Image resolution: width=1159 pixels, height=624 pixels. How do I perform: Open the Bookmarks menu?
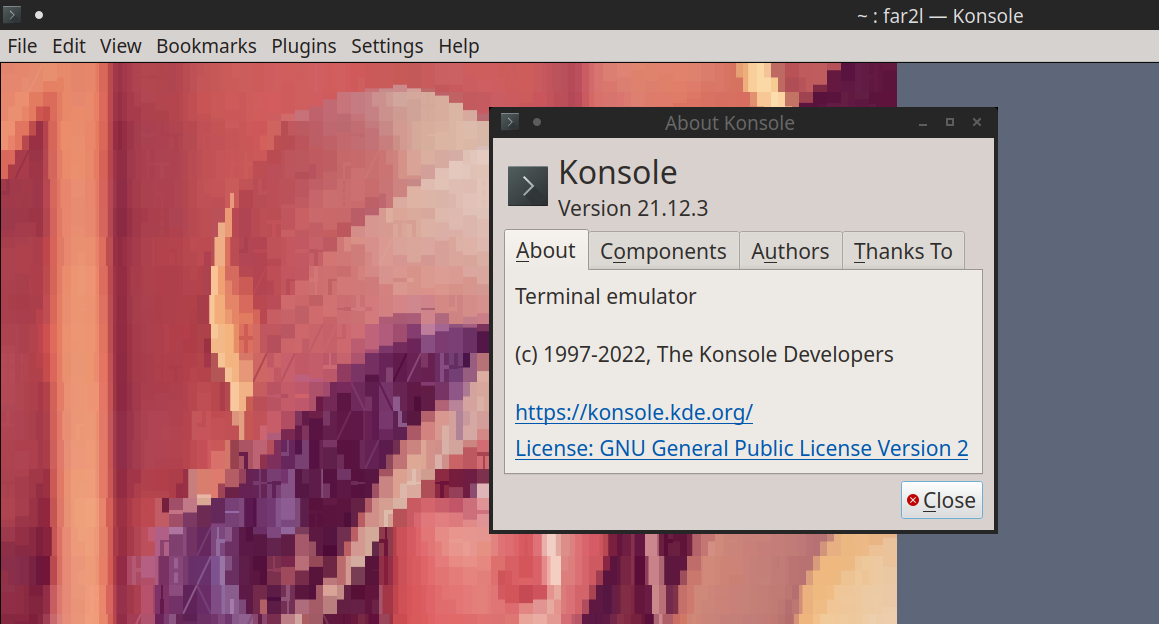[x=206, y=46]
